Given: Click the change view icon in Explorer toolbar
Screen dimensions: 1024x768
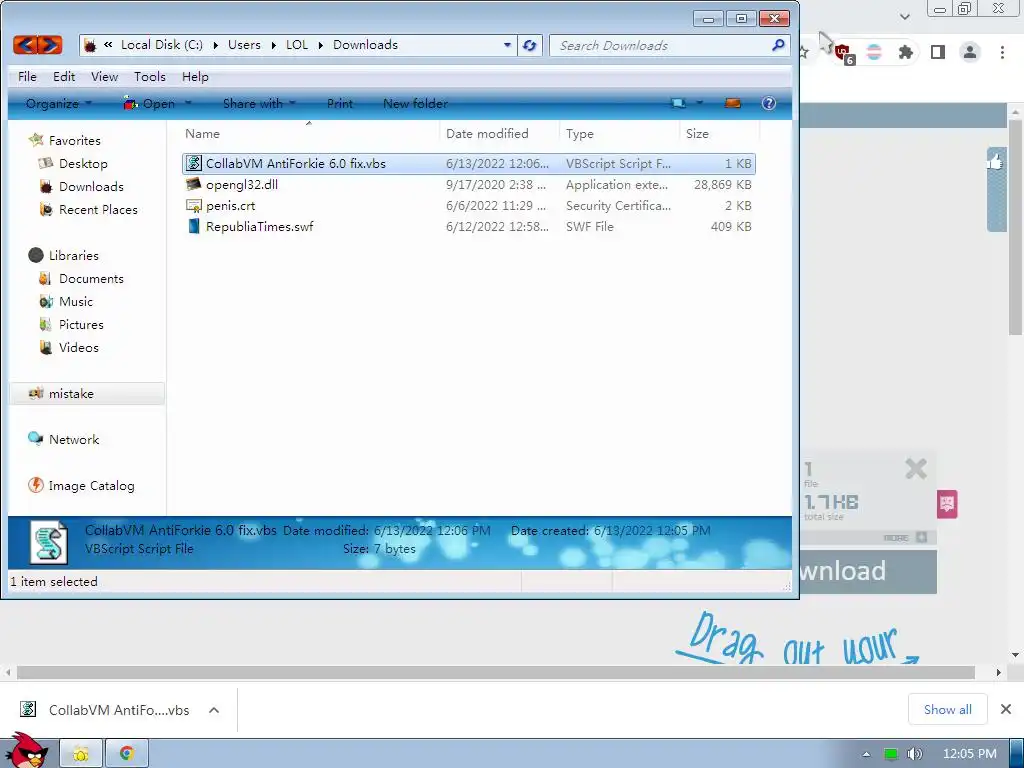Looking at the screenshot, I should click(679, 103).
